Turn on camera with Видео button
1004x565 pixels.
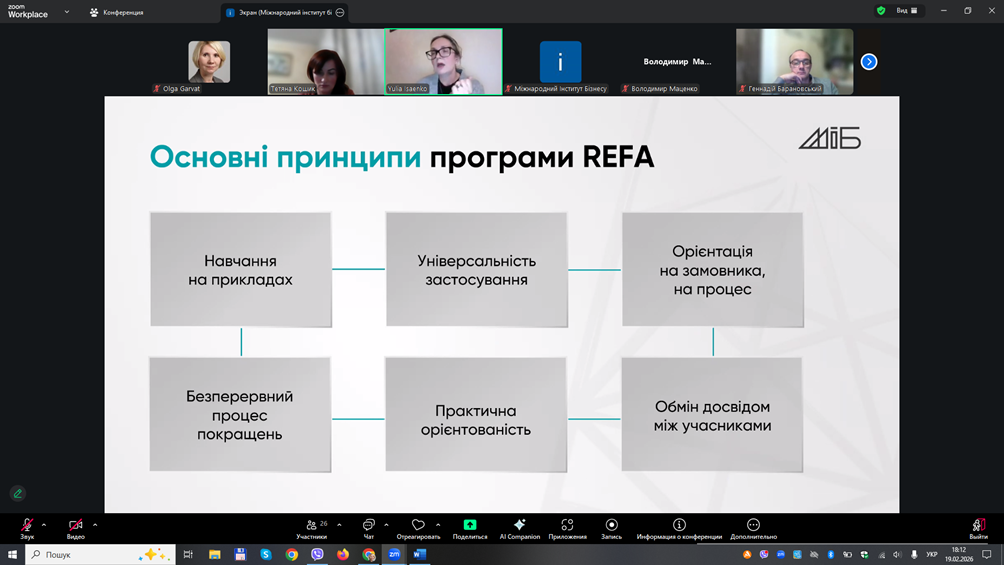pos(75,527)
